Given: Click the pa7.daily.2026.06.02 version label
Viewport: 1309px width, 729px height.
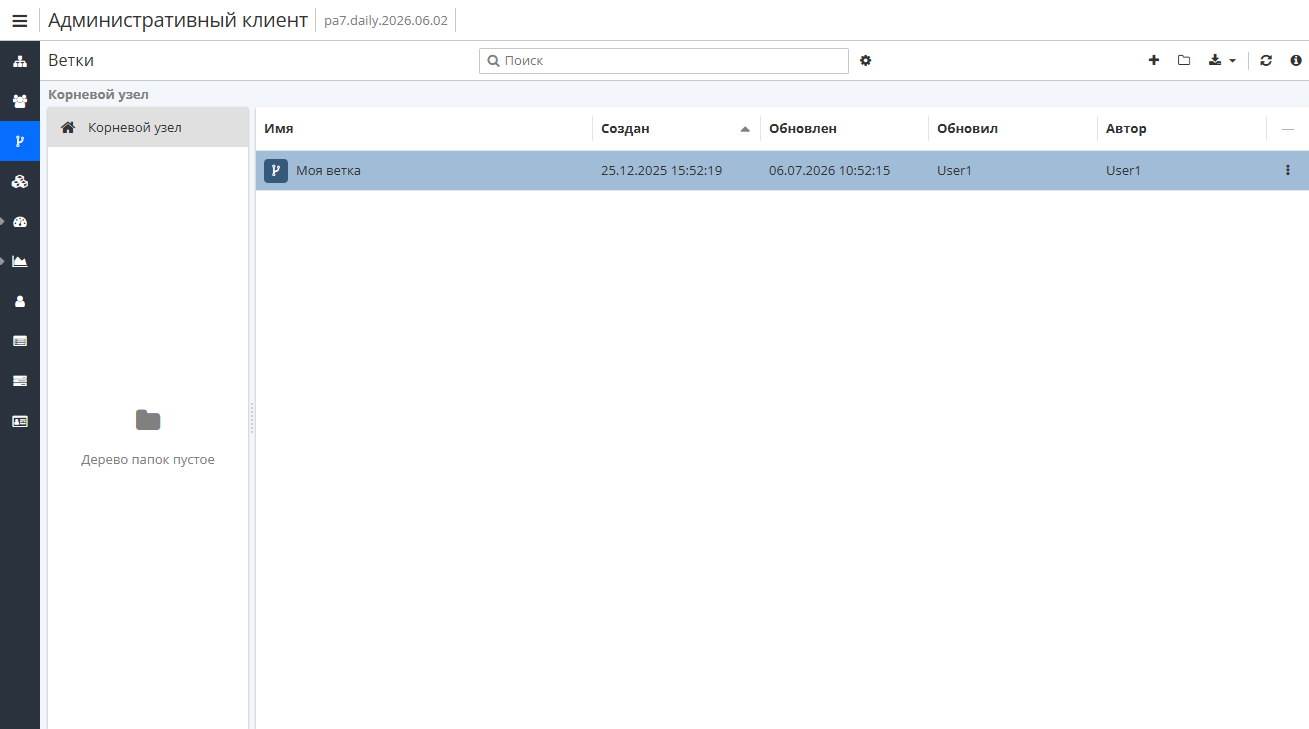Looking at the screenshot, I should 386,20.
